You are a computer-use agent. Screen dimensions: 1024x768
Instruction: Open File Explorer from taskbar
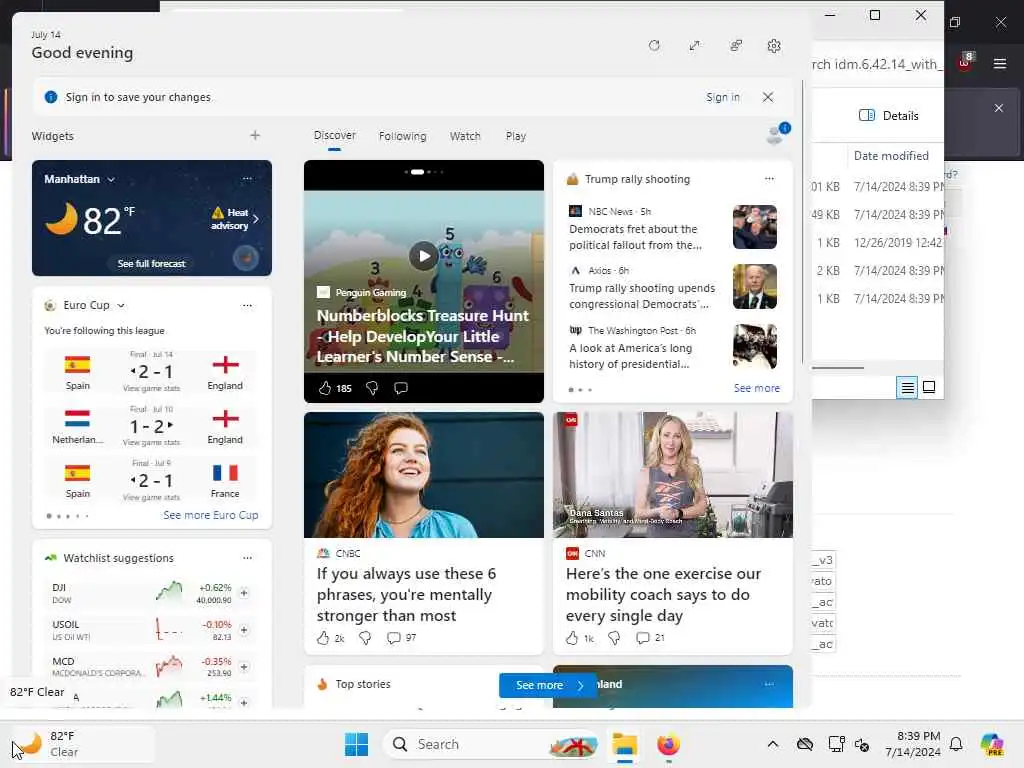coord(624,744)
